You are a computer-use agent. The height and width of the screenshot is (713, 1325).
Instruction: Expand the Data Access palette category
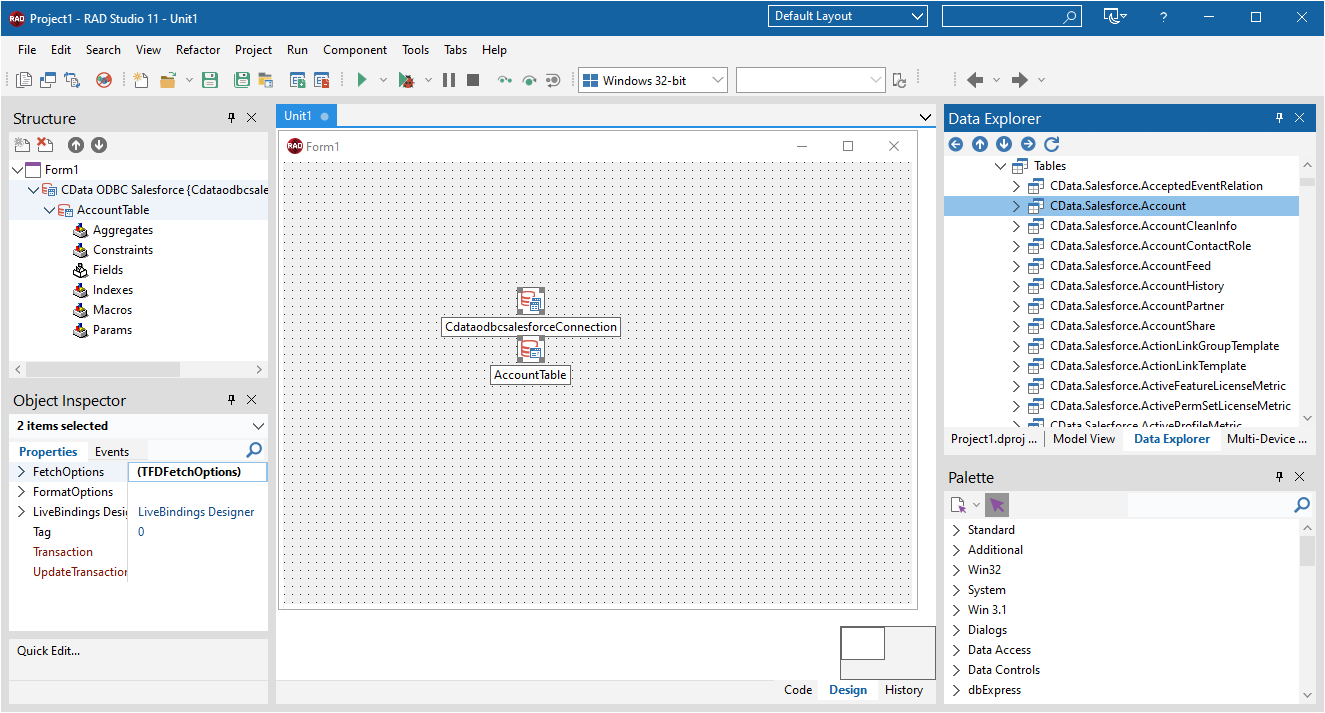(x=956, y=650)
